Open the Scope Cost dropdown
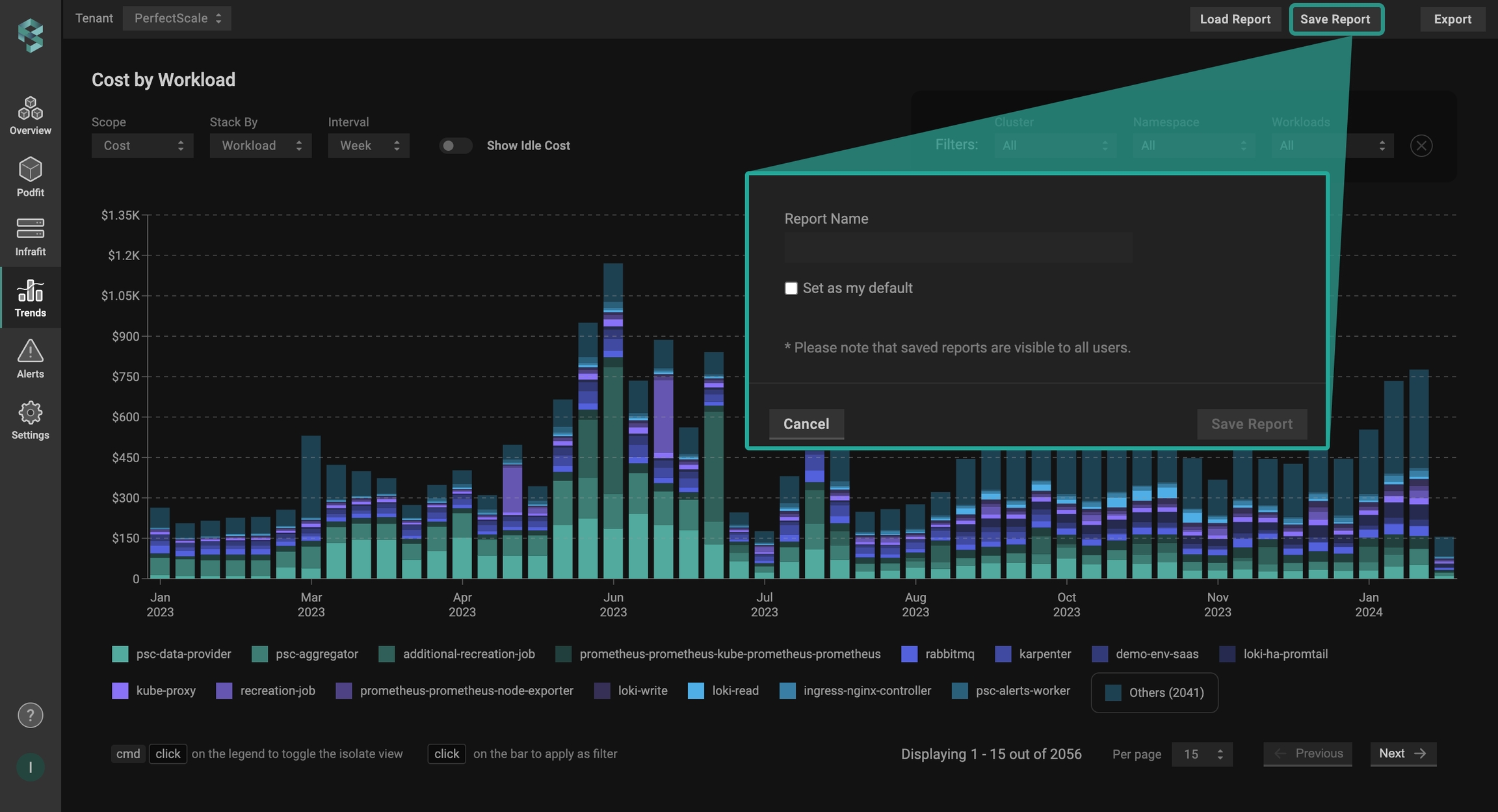 pyautogui.click(x=142, y=146)
